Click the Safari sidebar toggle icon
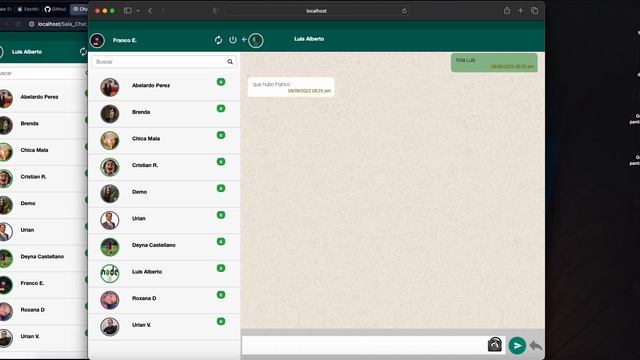The image size is (640, 360). click(x=128, y=11)
